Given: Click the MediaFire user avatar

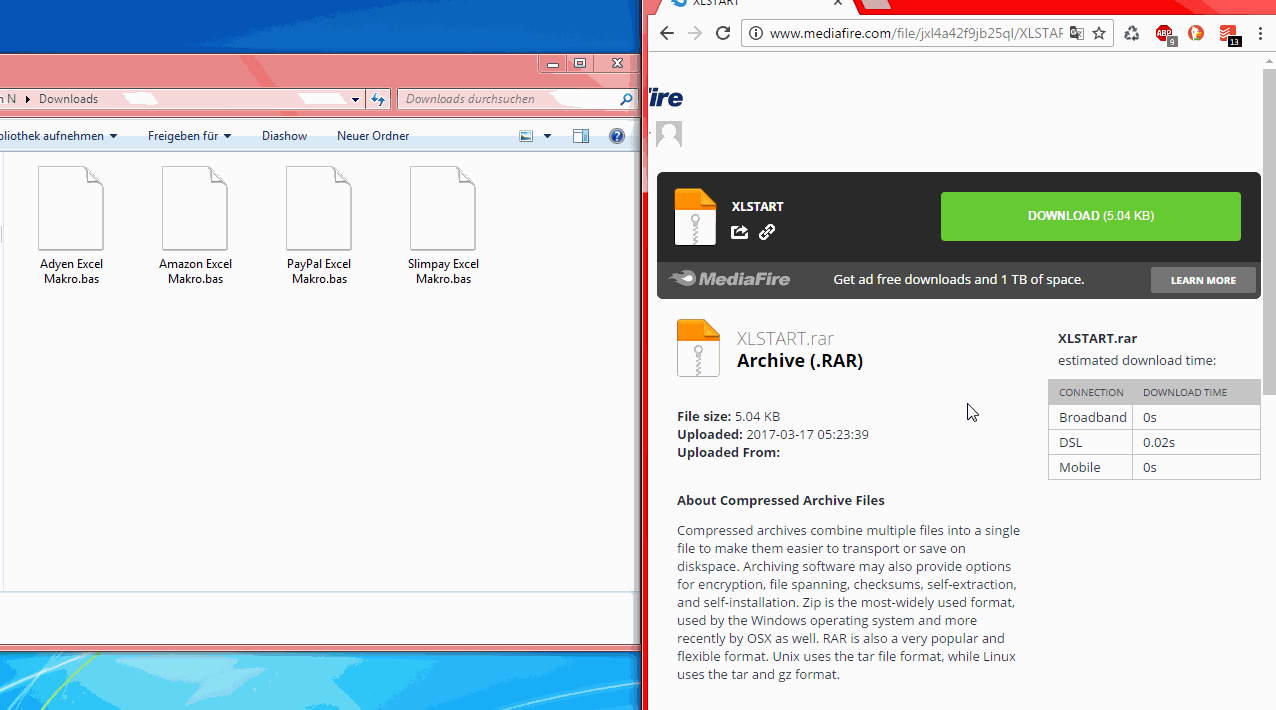Looking at the screenshot, I should [x=669, y=134].
